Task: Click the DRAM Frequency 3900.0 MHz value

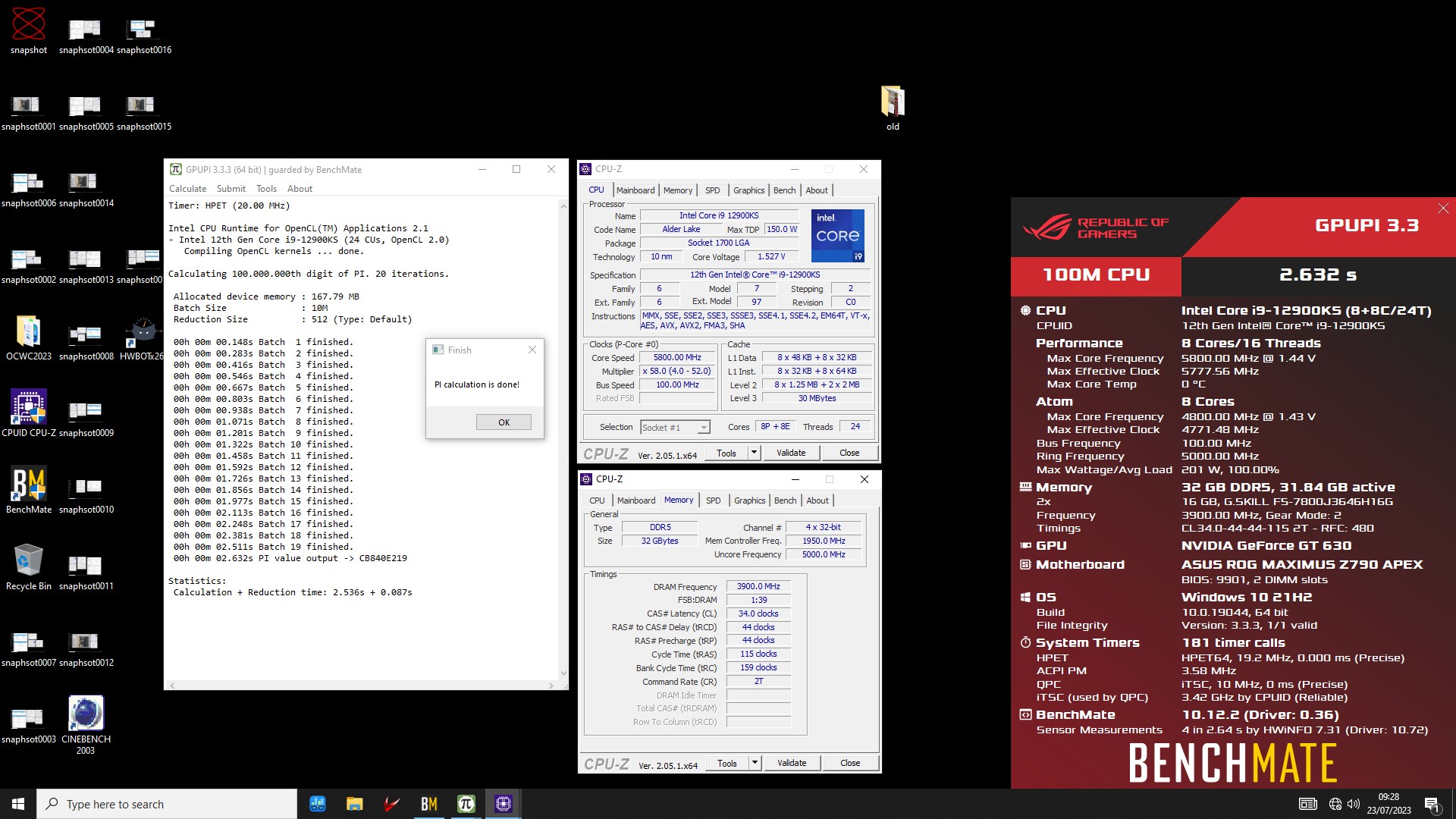Action: click(x=758, y=586)
